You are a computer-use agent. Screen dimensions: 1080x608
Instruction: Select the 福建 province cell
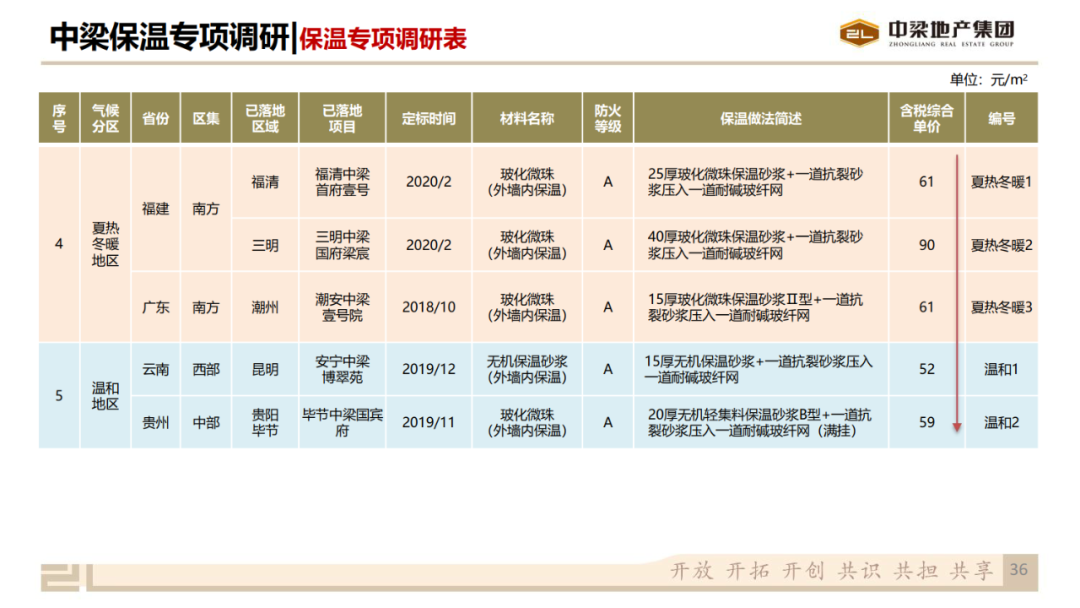coord(156,209)
